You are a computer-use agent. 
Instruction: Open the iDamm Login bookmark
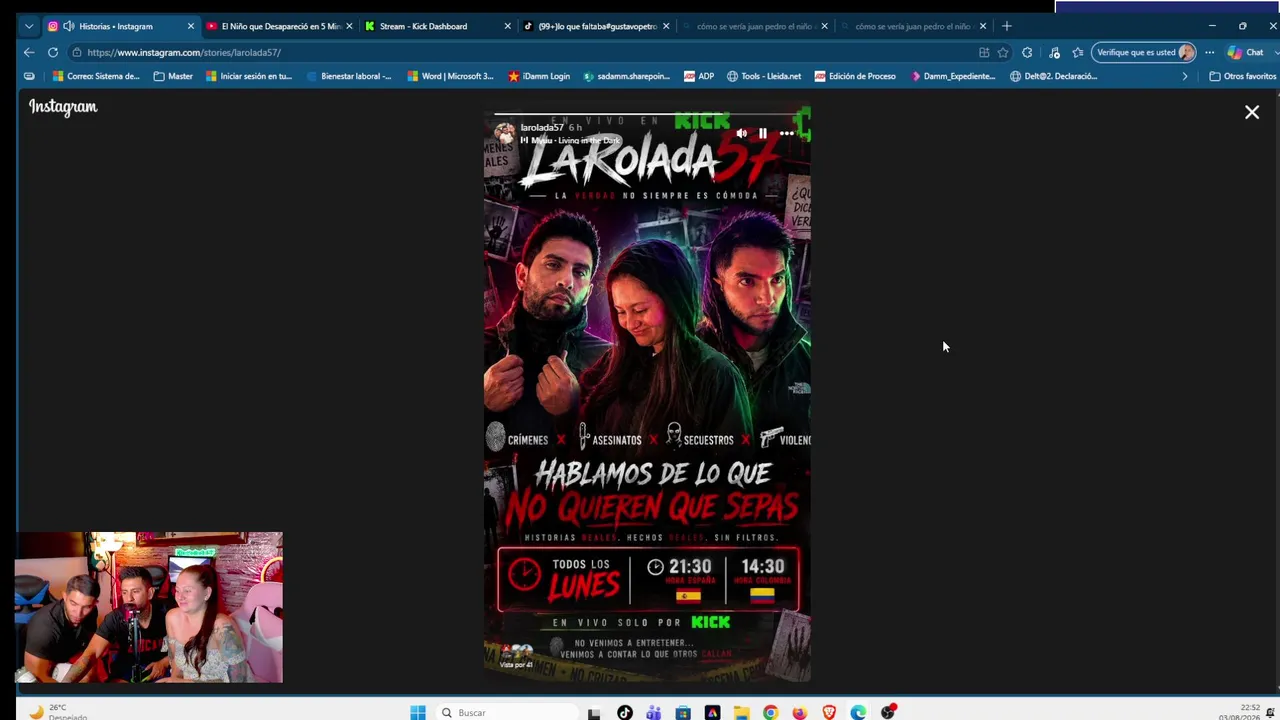pos(539,76)
